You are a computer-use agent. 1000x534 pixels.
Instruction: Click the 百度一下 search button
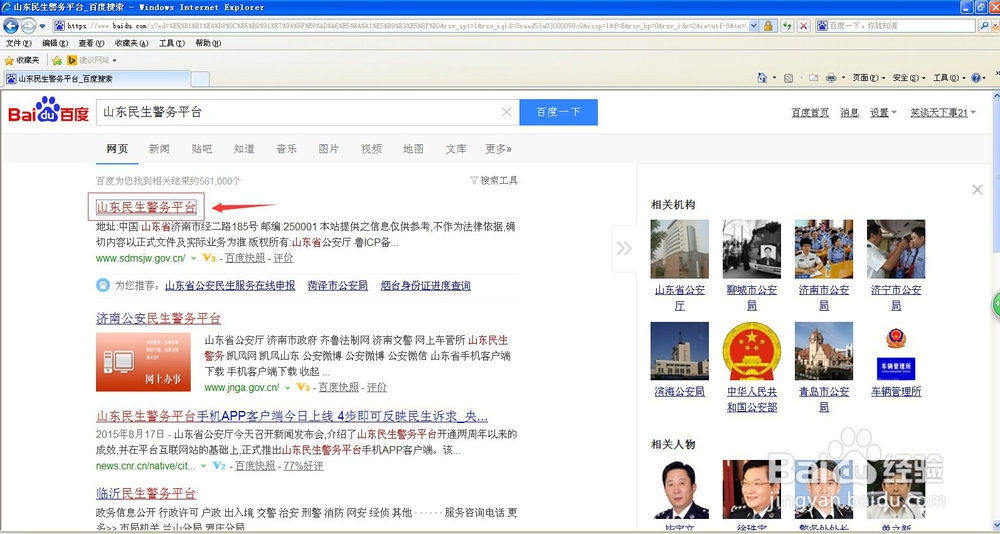[x=559, y=112]
